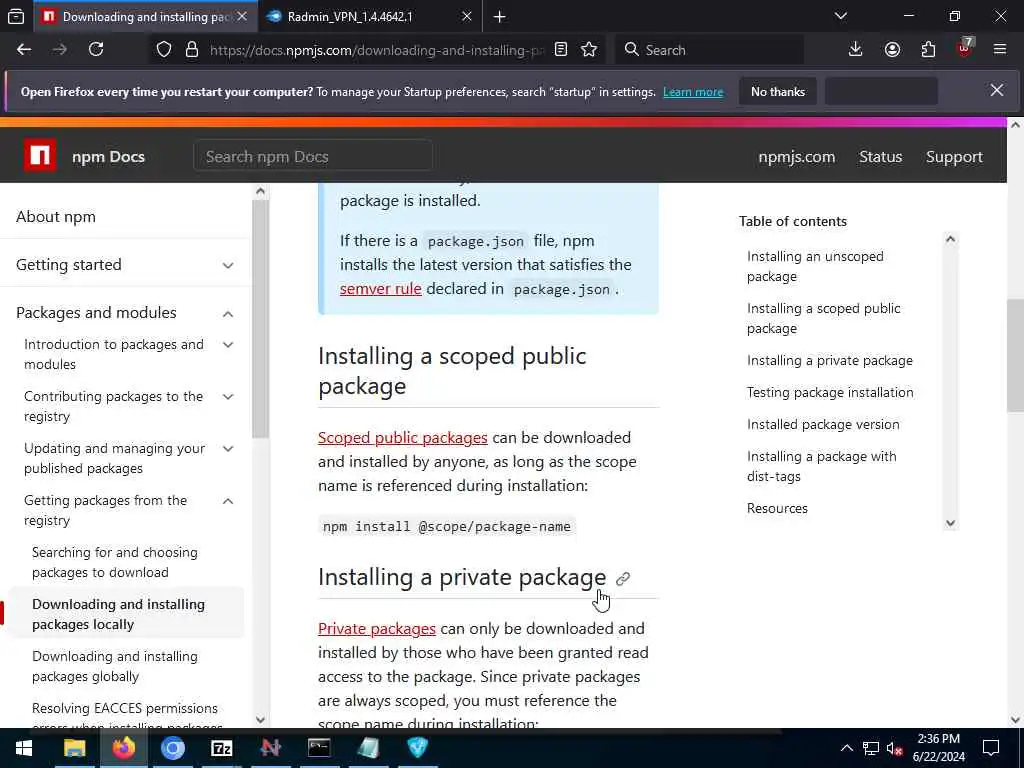Screen dimensions: 1024x768
Task: Jump to Installed package version
Action: point(823,424)
